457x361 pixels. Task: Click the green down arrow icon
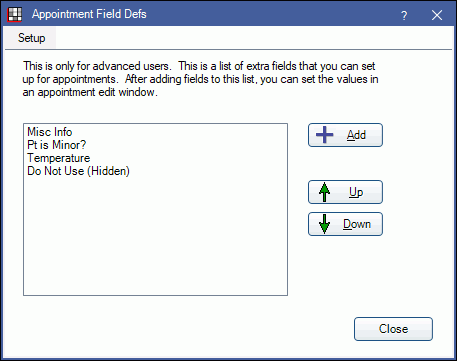pyautogui.click(x=324, y=224)
